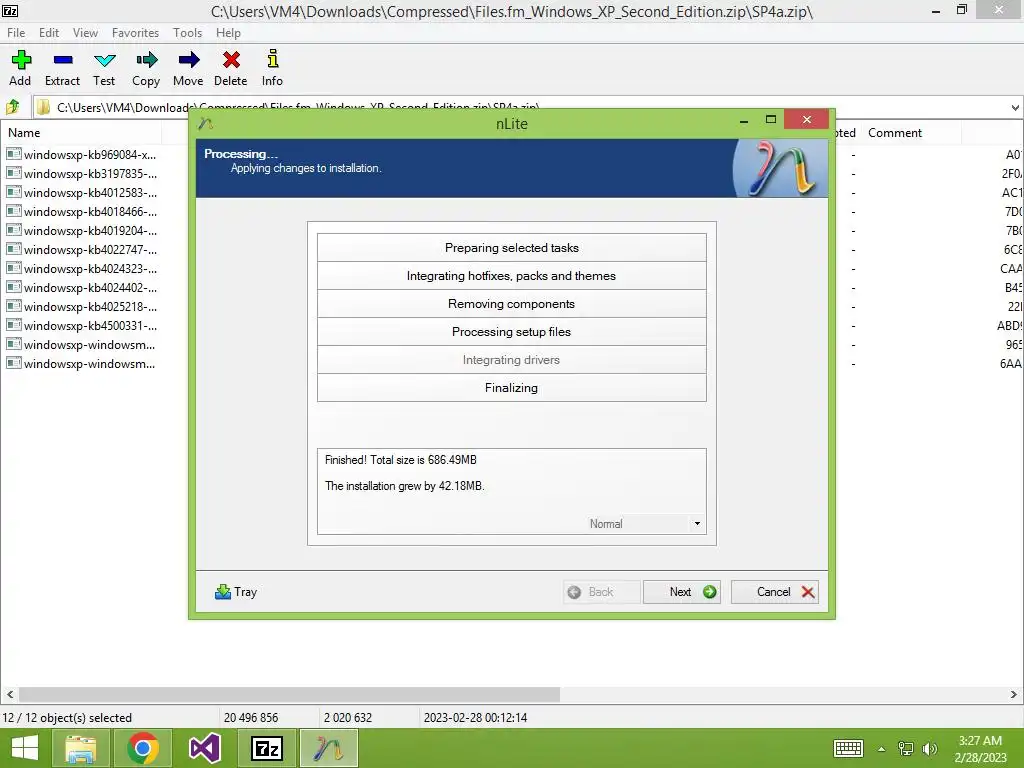This screenshot has height=768, width=1024.
Task: Click the greyed Integrating drivers step
Action: point(511,360)
